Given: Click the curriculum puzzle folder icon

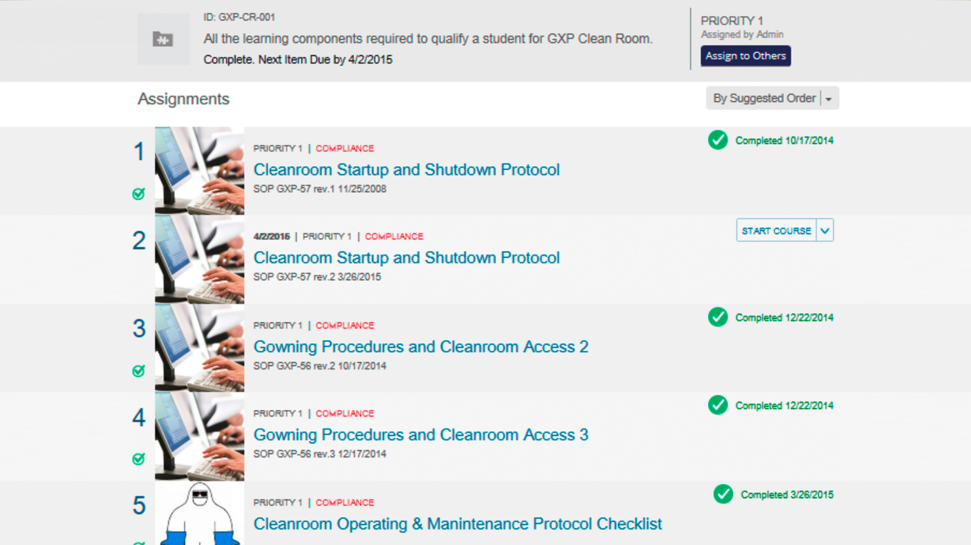Looking at the screenshot, I should 163,40.
